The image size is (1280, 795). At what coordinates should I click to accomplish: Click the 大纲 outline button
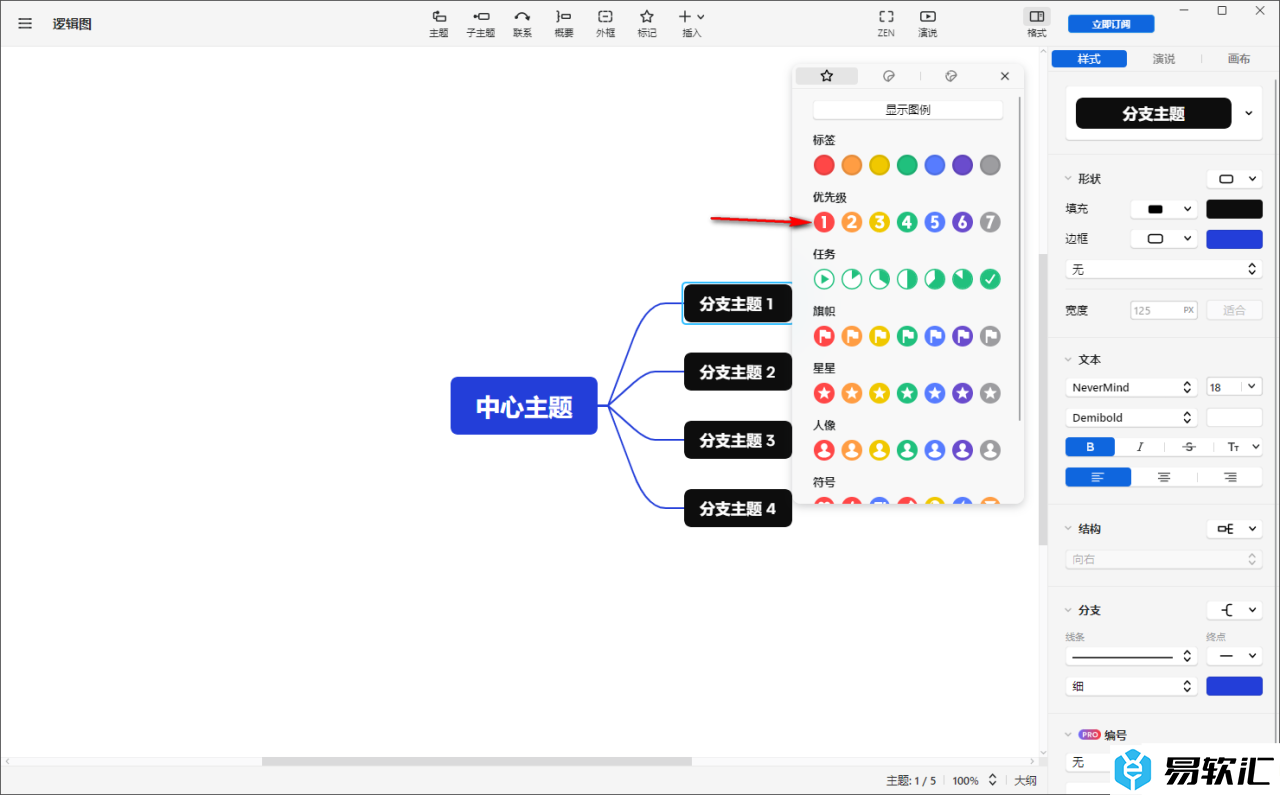click(1025, 781)
